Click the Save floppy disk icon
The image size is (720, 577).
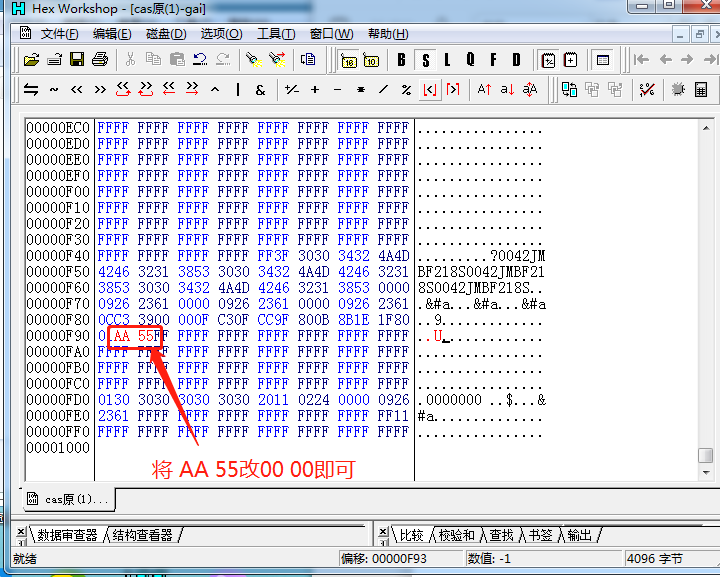click(77, 60)
